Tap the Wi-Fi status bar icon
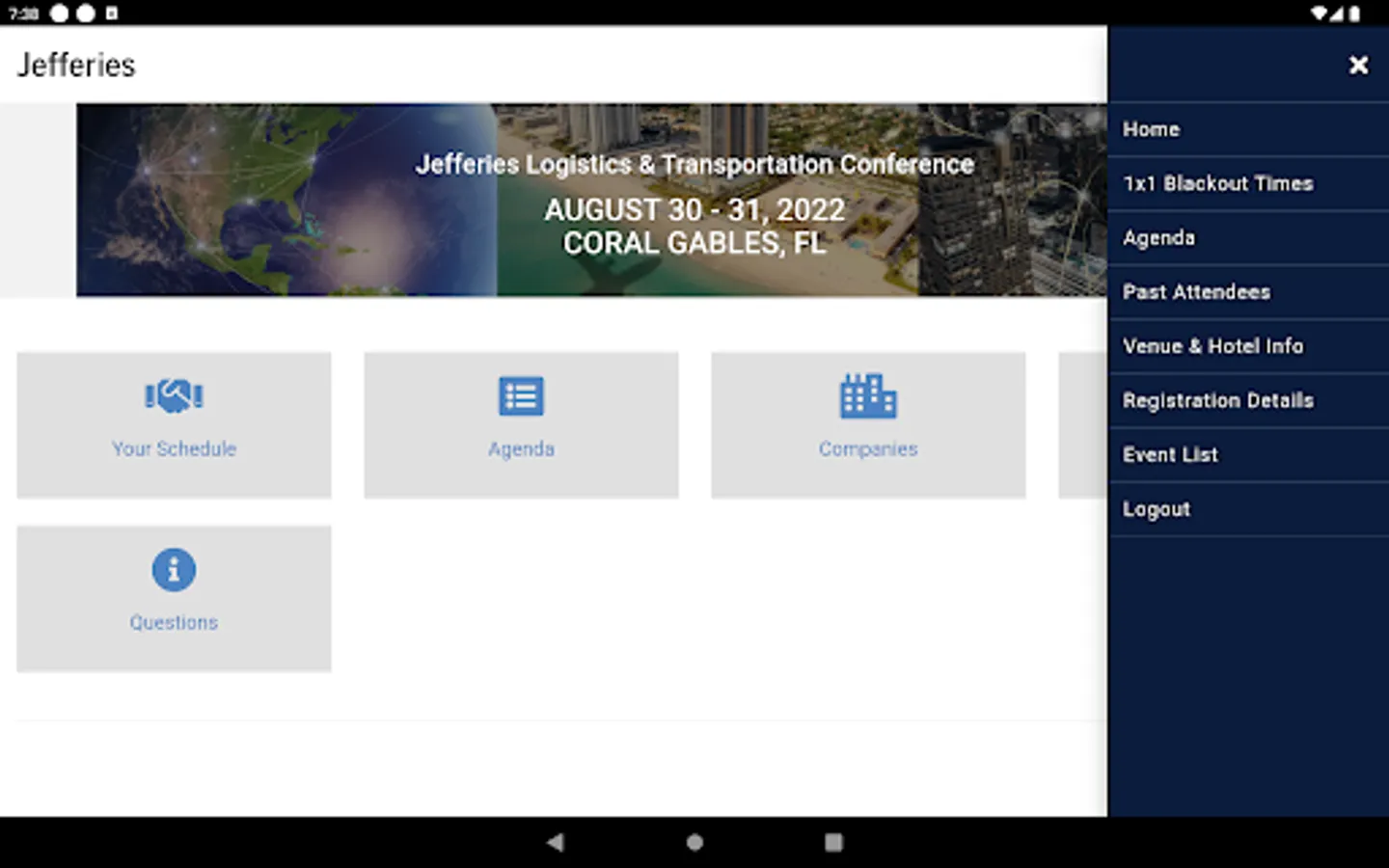The image size is (1389, 868). coord(1320,14)
